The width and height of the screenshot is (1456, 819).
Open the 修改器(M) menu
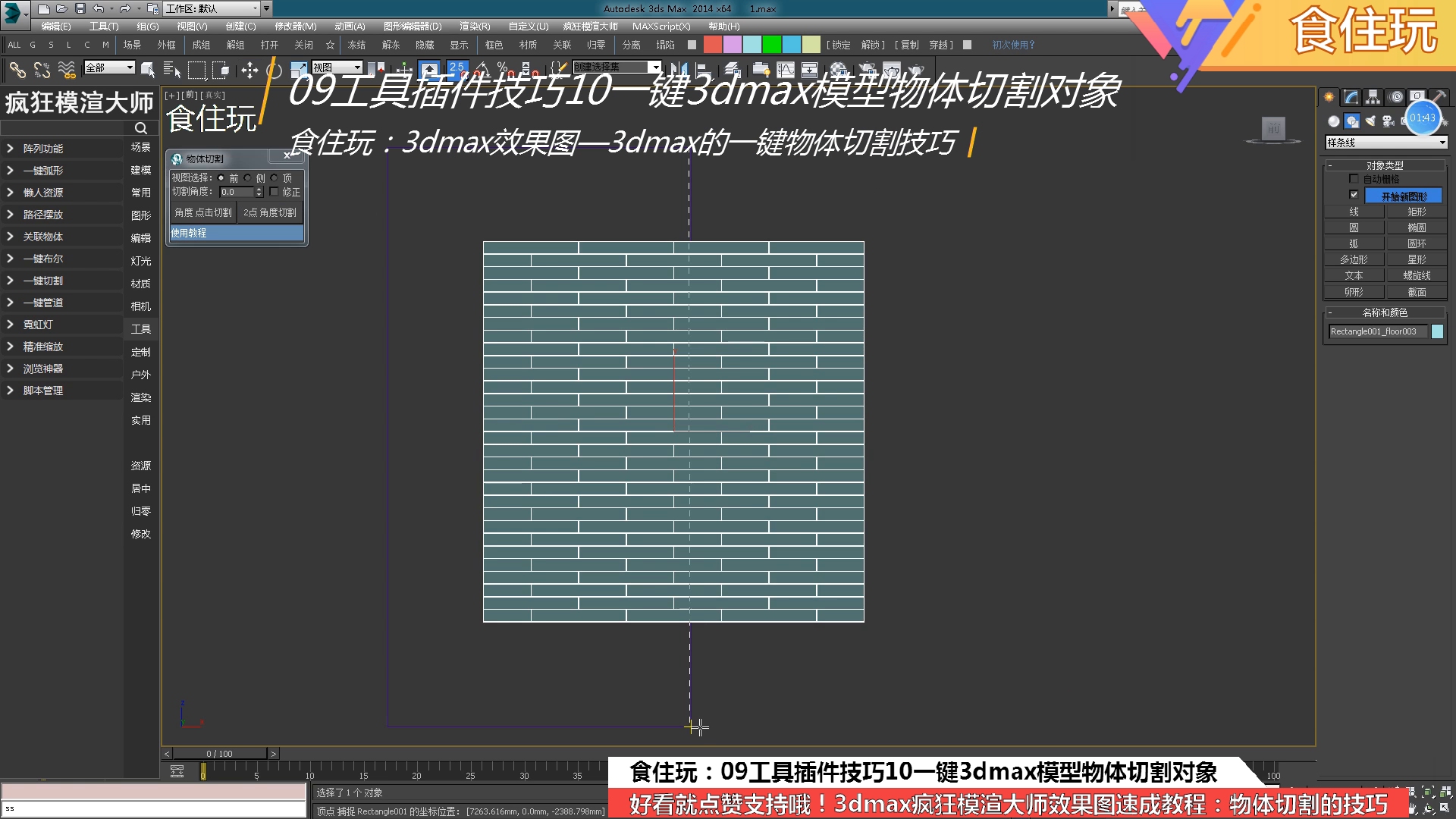[x=294, y=26]
